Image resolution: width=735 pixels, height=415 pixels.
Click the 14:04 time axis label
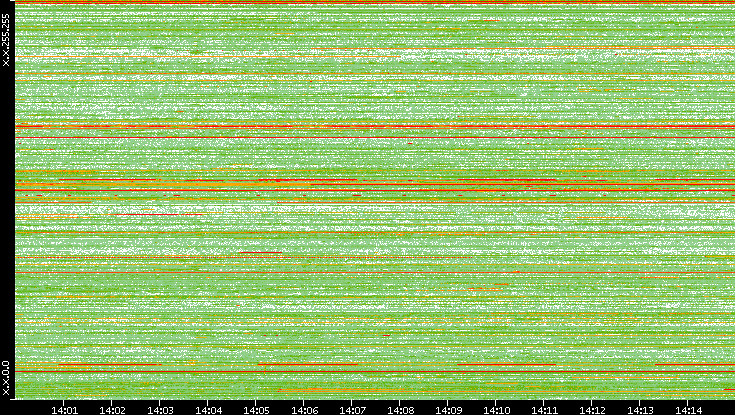[x=208, y=410]
